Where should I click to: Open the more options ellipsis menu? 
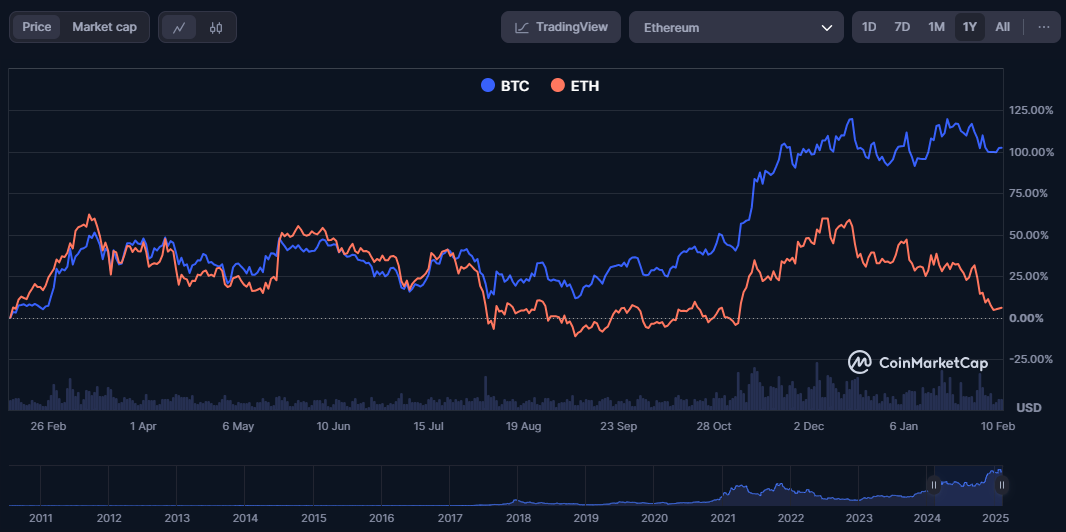[1044, 27]
